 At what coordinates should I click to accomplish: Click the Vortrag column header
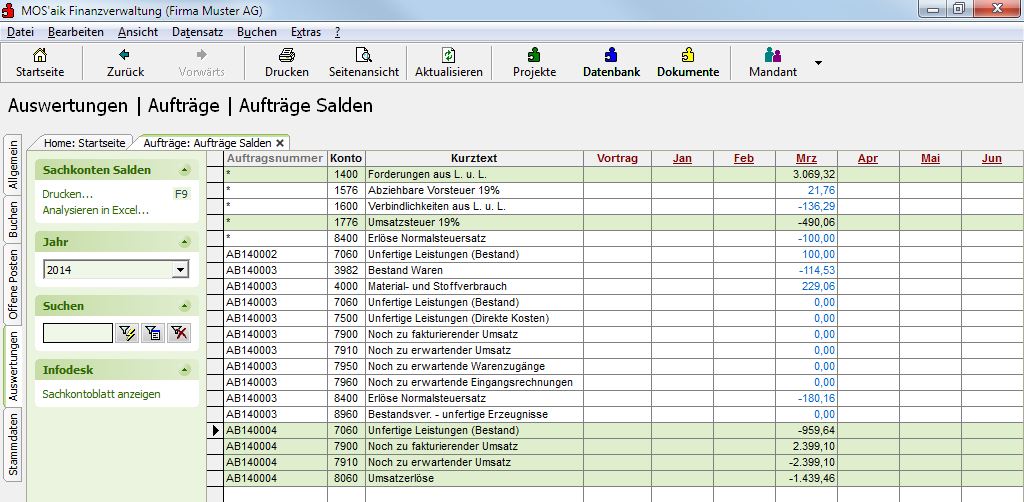click(x=617, y=158)
